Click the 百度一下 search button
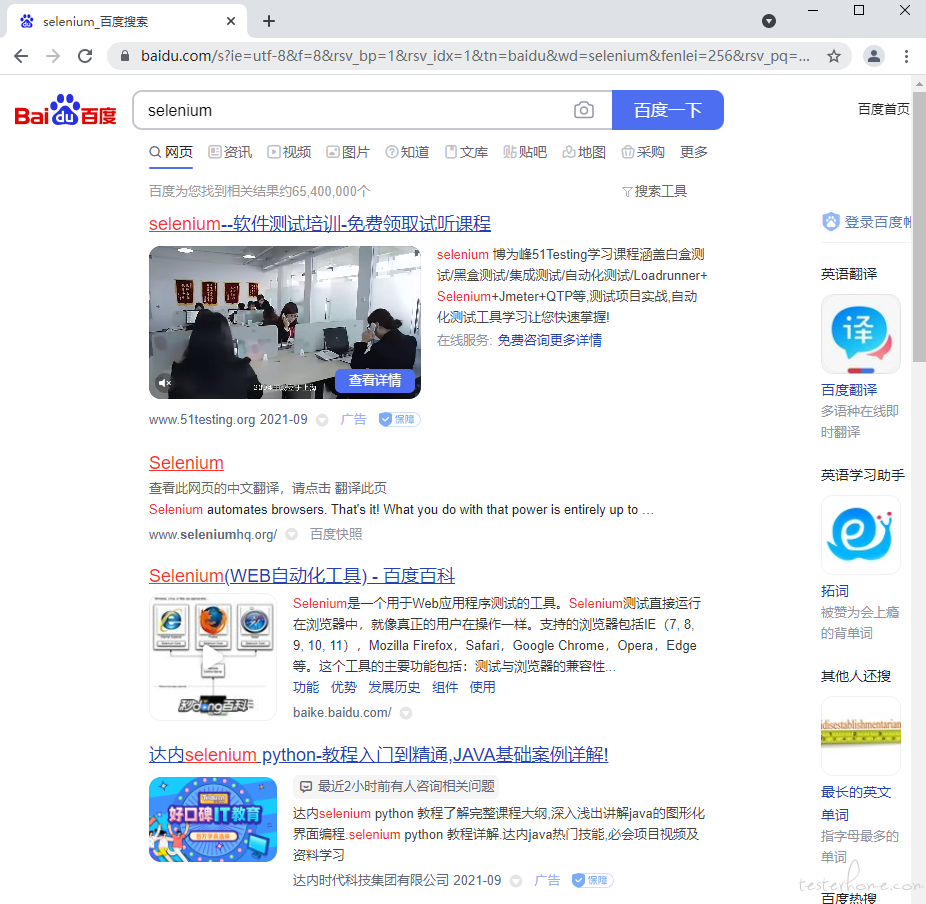This screenshot has width=926, height=904. point(667,110)
